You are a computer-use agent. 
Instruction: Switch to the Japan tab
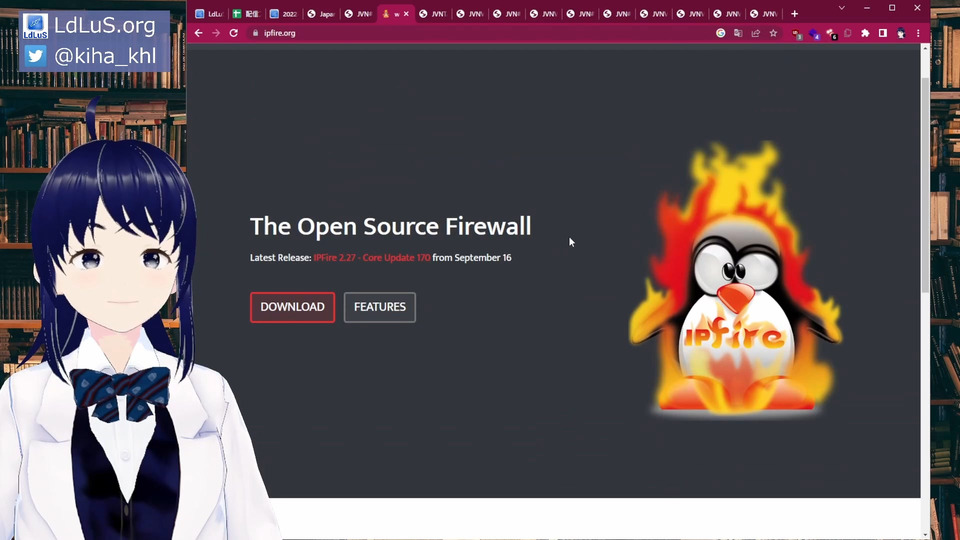(x=321, y=13)
